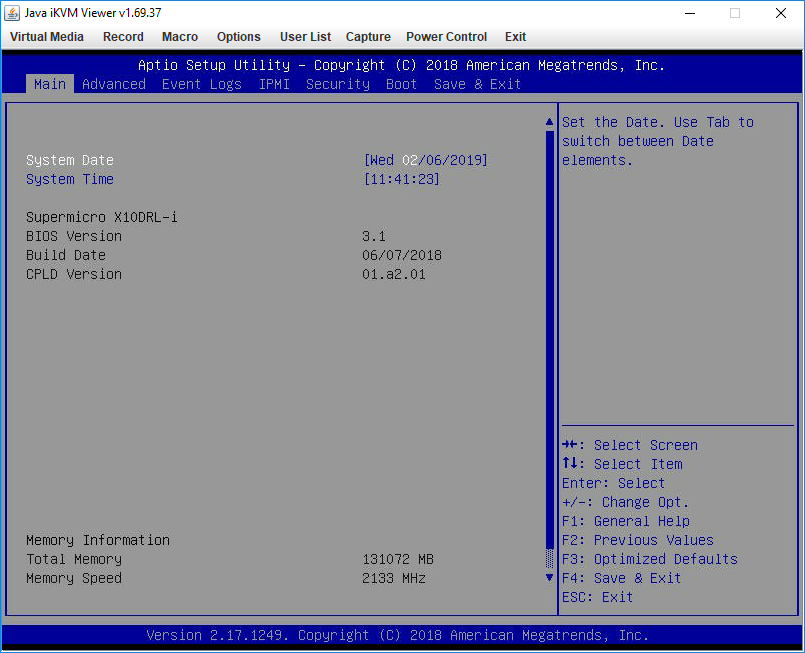Click the Set the Date help text
Viewport: 805px width, 653px height.
point(658,142)
